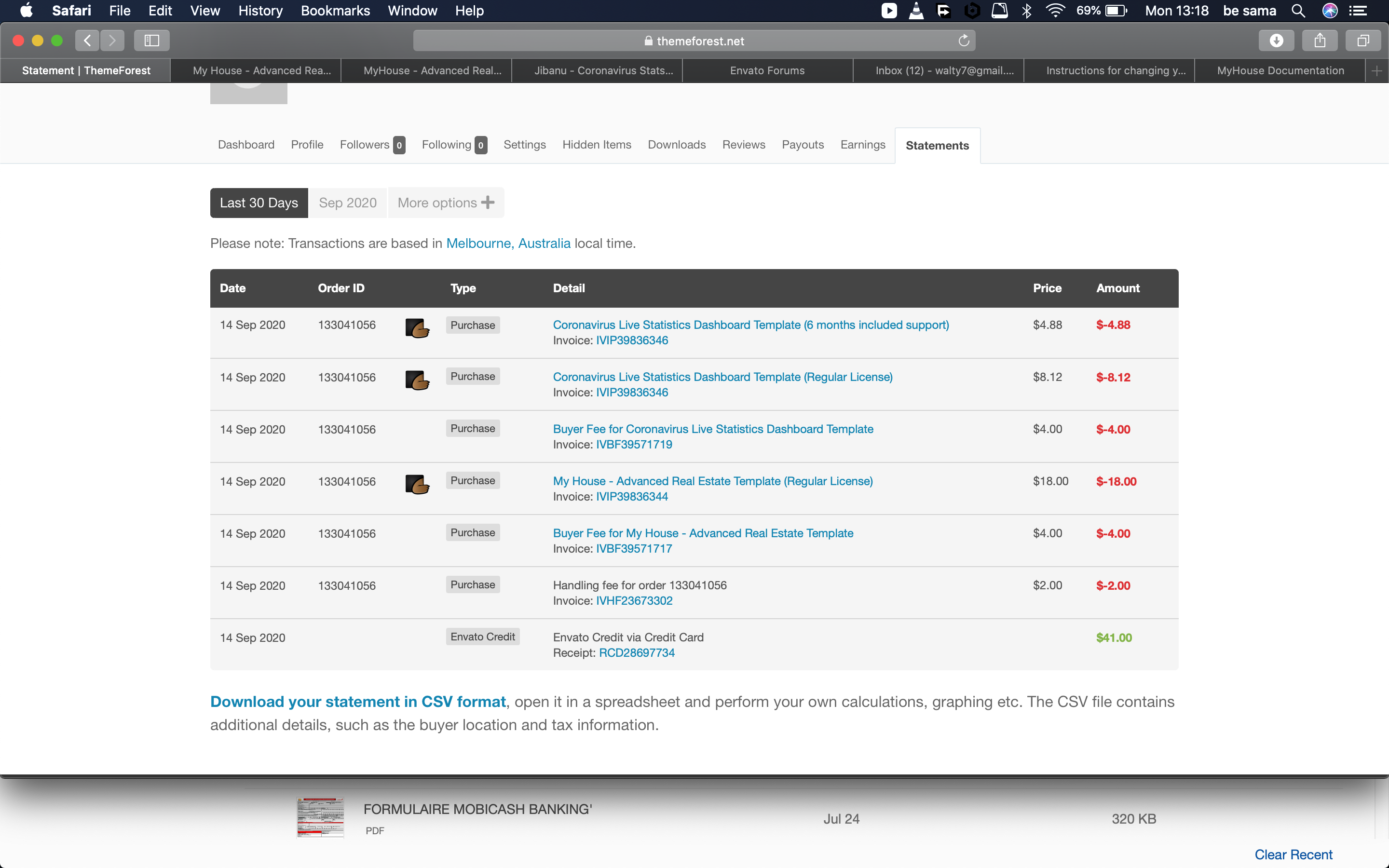Image resolution: width=1389 pixels, height=868 pixels.
Task: Open the Reviews tab
Action: tap(743, 145)
